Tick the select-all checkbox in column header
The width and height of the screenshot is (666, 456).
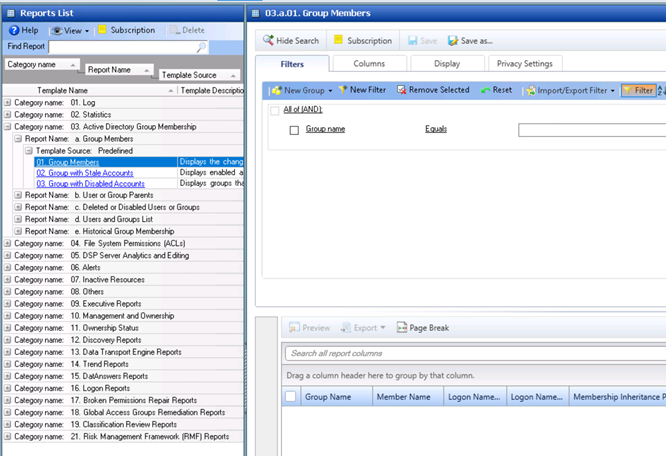[x=290, y=397]
